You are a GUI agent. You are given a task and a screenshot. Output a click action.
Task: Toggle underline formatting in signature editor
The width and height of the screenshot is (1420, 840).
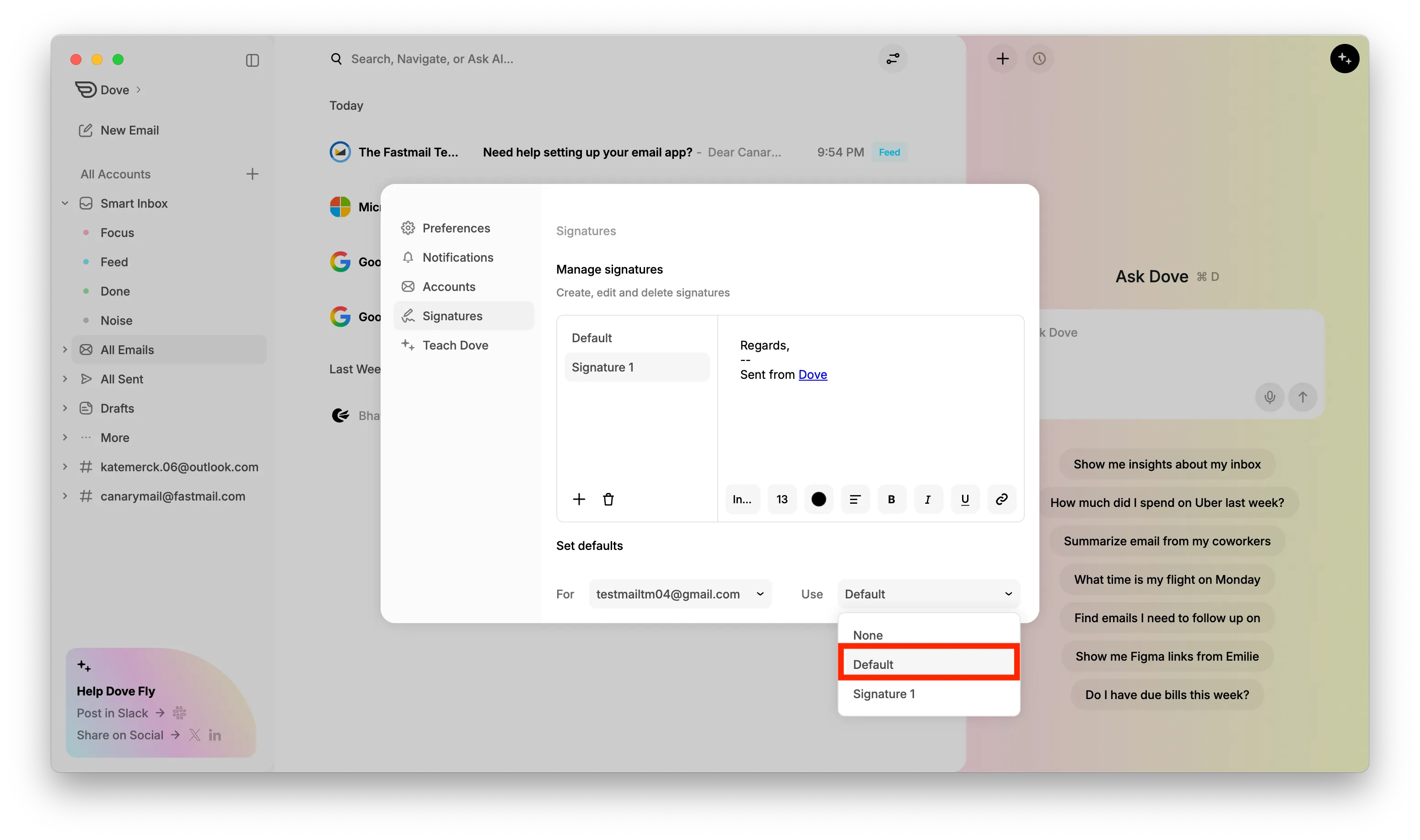(x=965, y=499)
